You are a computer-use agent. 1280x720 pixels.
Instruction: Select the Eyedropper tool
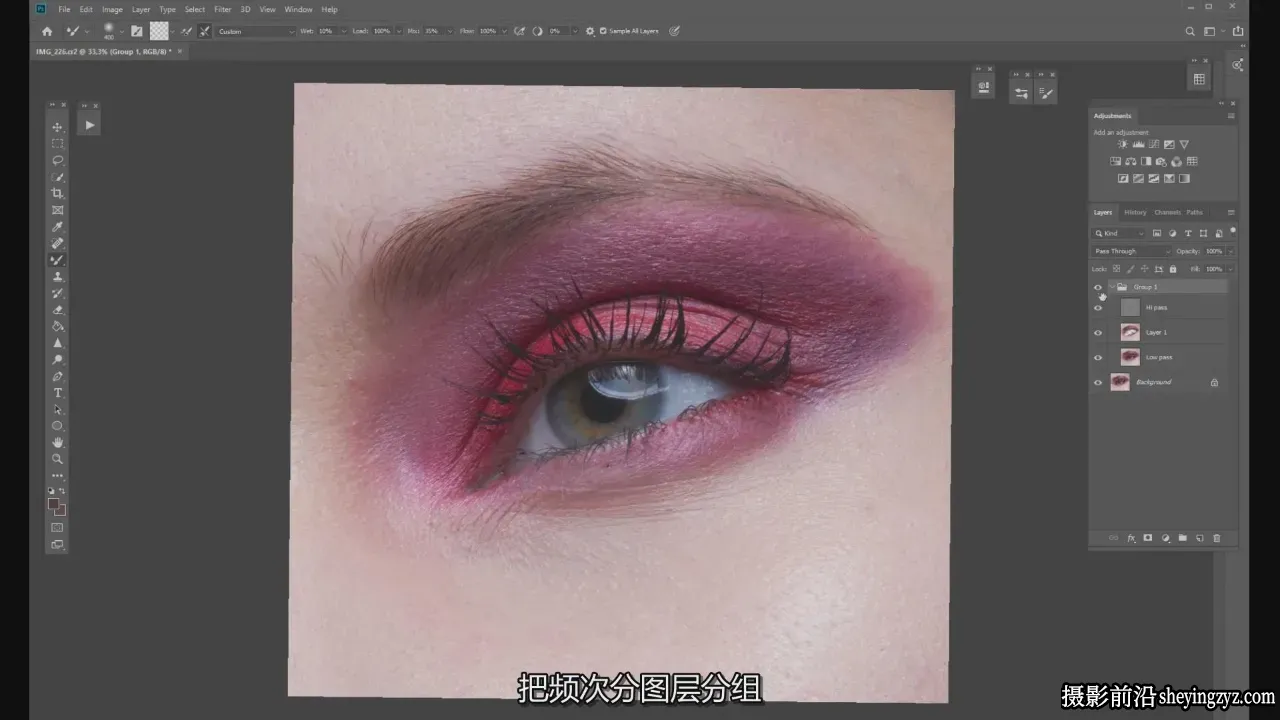pos(57,227)
